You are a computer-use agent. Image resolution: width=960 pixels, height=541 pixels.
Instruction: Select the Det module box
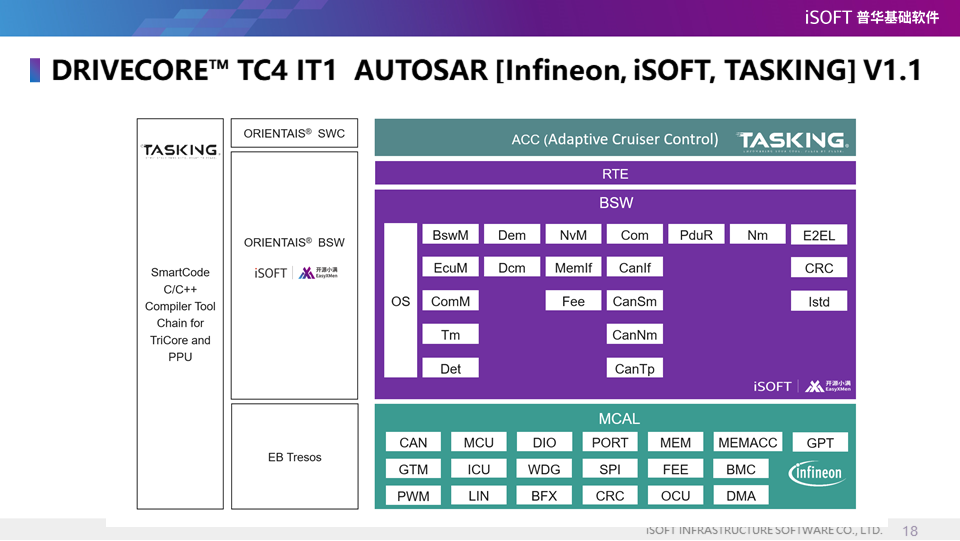click(450, 368)
